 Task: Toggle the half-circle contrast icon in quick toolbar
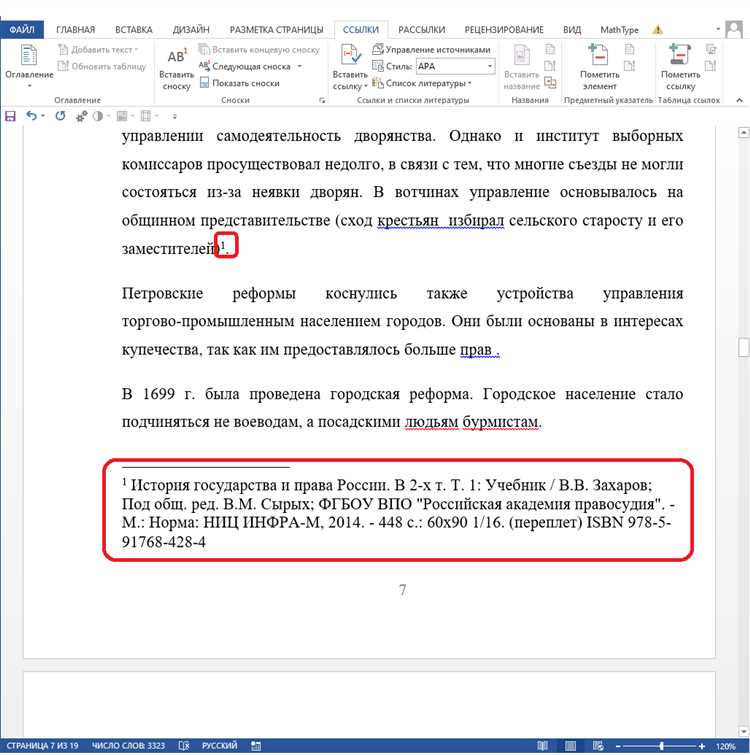[98, 116]
